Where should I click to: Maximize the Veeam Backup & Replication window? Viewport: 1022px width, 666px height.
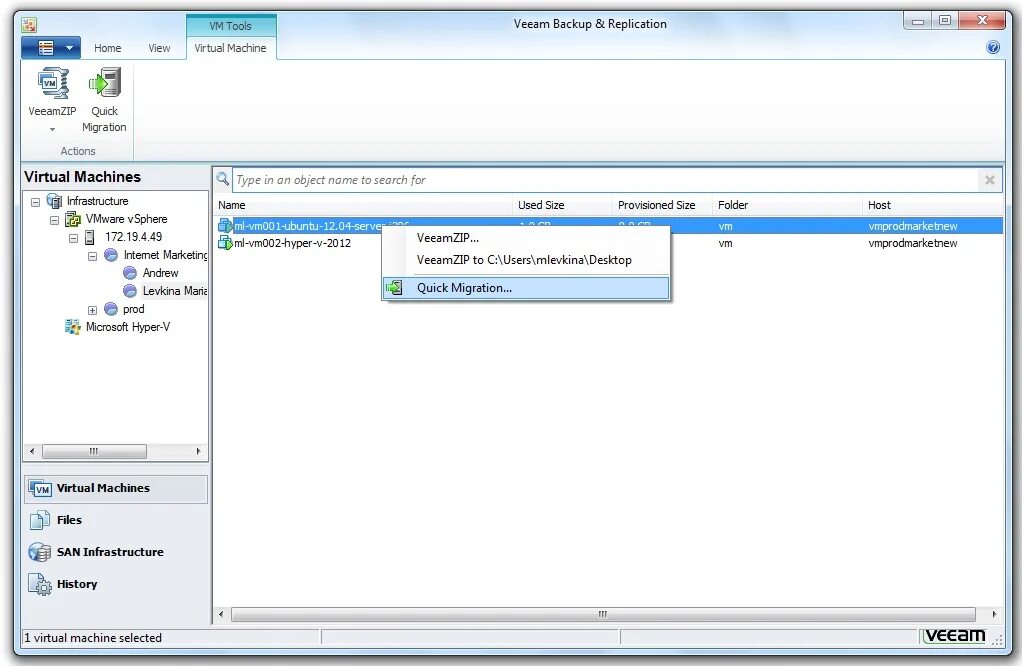tap(944, 20)
